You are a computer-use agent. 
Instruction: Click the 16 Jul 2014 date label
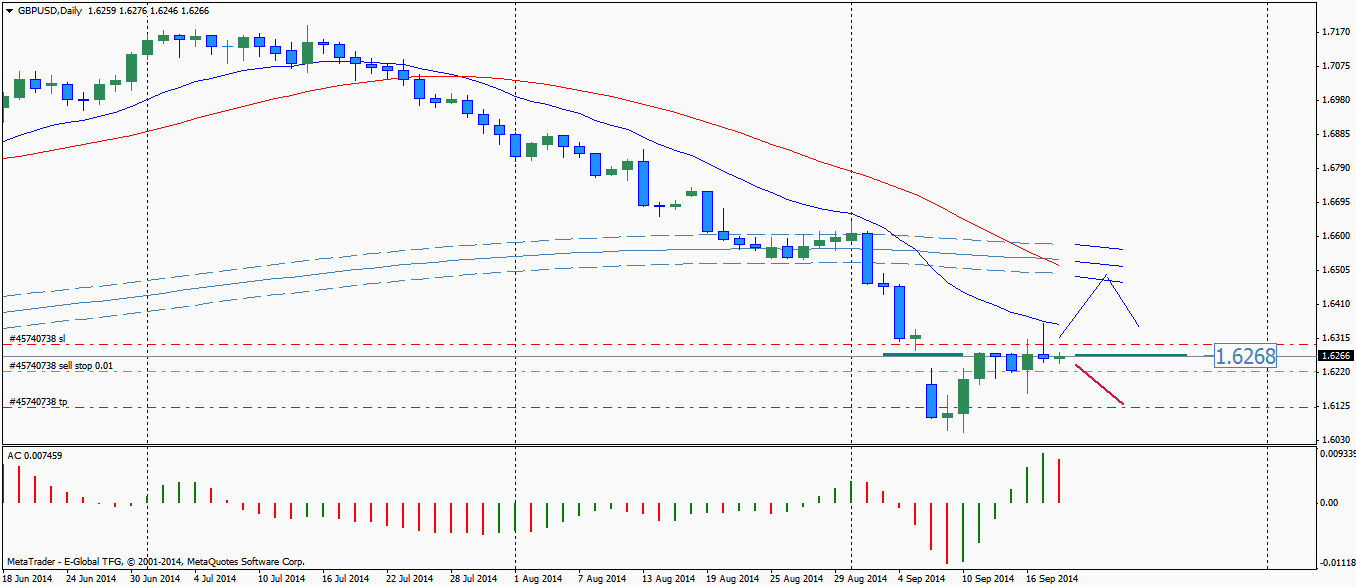point(345,579)
